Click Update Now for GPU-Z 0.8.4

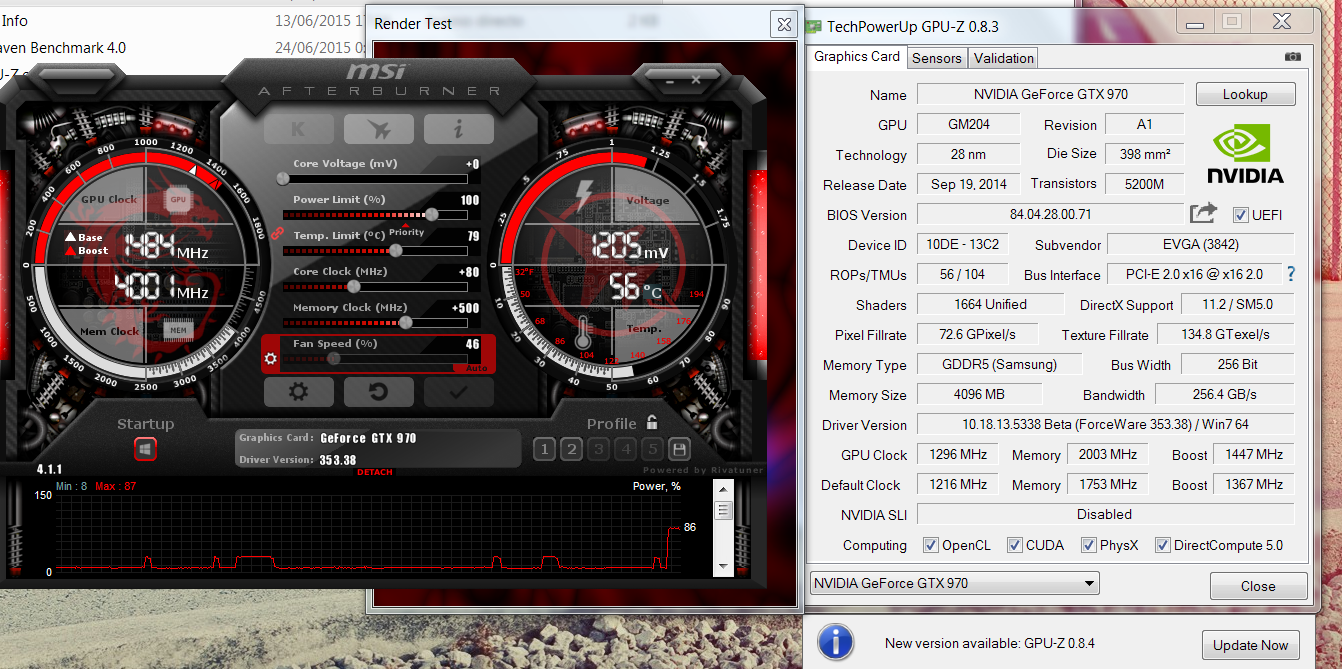coord(1251,645)
